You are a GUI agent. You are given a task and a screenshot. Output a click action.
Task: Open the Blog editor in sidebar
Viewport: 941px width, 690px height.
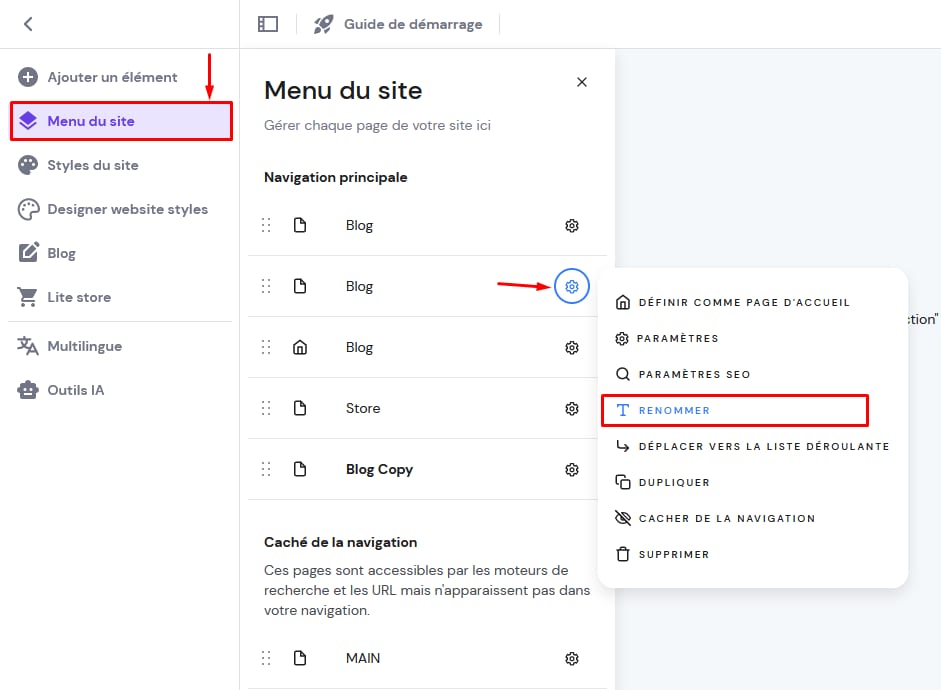coord(61,253)
